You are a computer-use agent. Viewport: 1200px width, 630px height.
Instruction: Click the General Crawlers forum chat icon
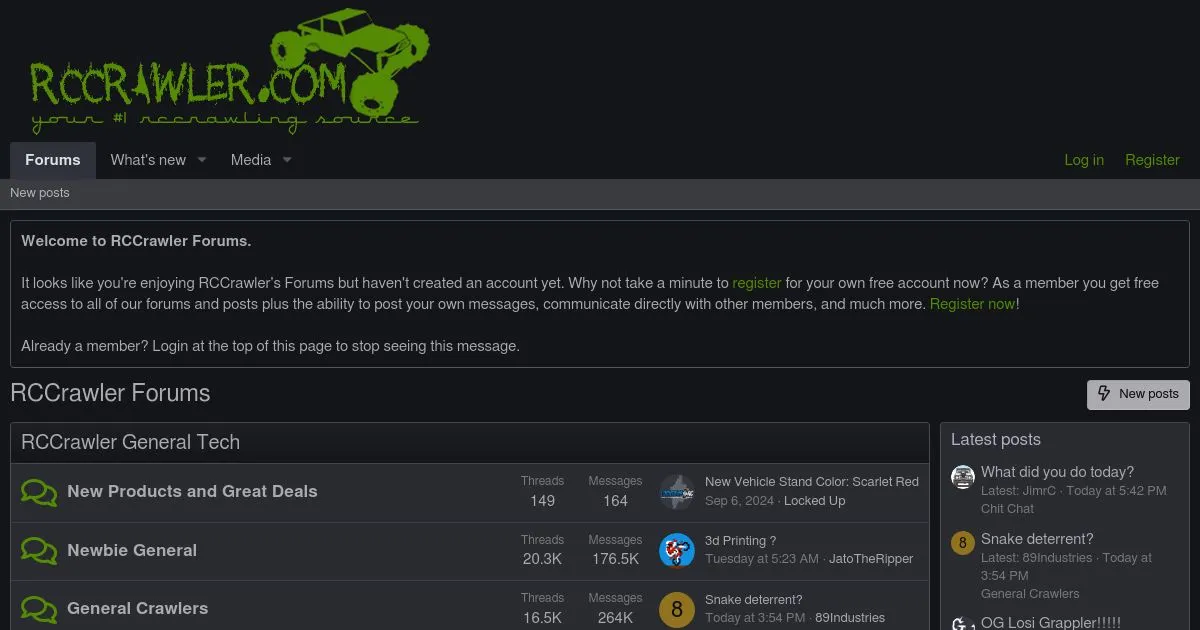[39, 609]
